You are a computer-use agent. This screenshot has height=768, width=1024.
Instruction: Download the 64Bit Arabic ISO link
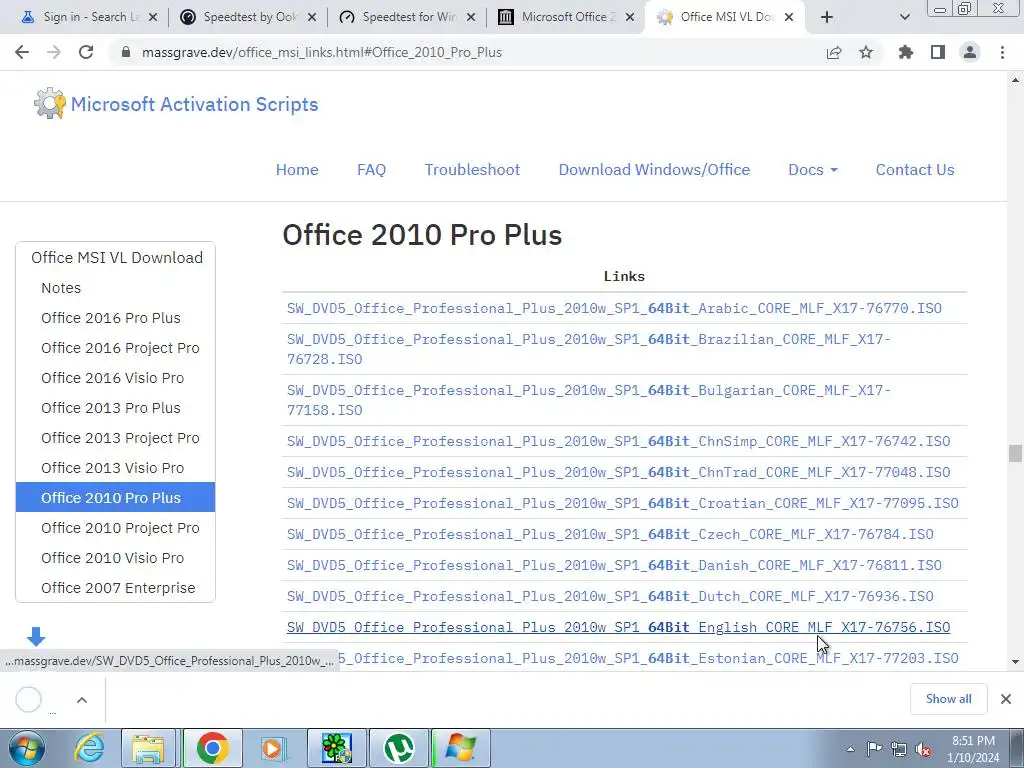pyautogui.click(x=614, y=308)
